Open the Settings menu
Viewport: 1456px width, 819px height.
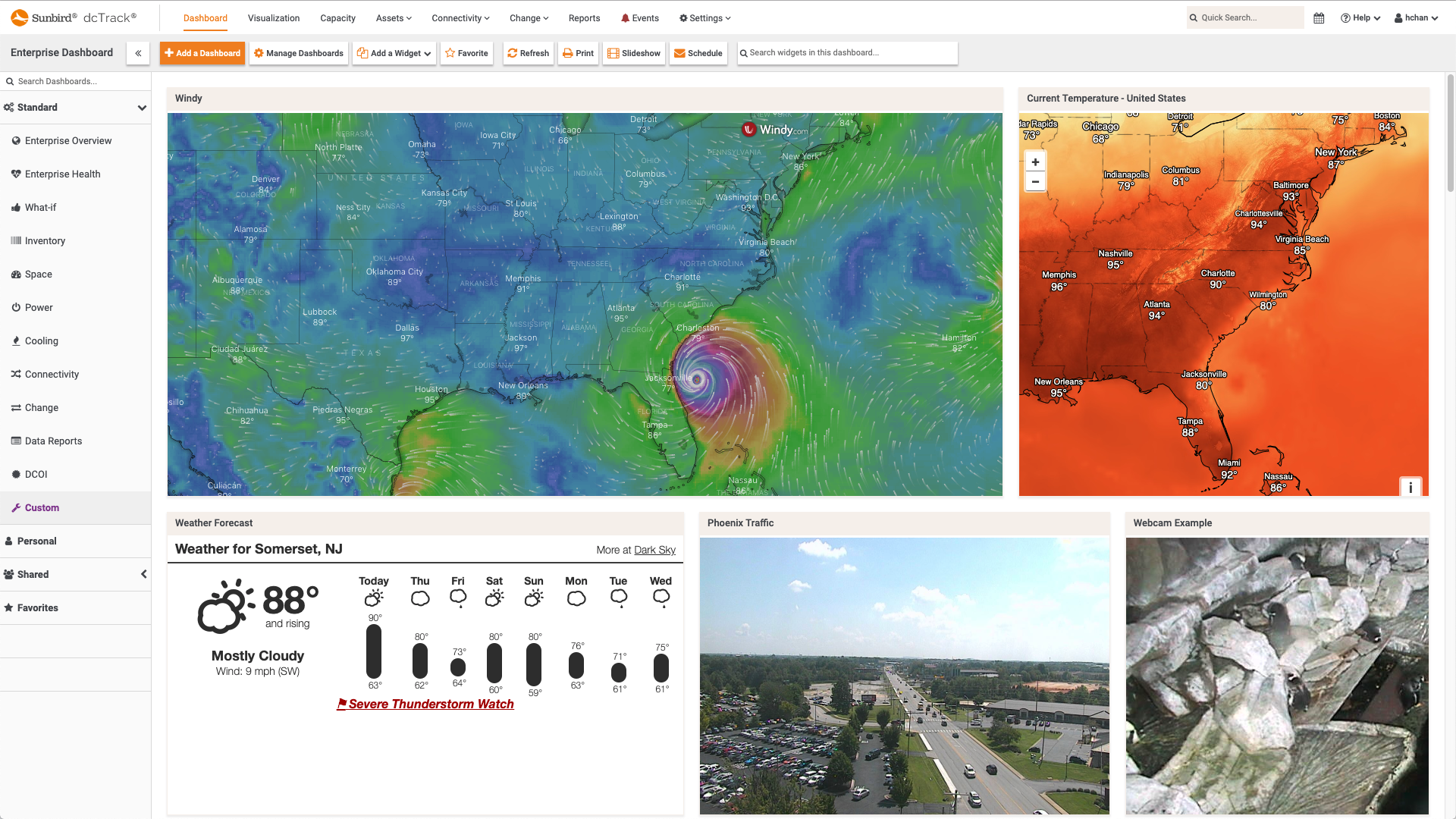pyautogui.click(x=704, y=17)
